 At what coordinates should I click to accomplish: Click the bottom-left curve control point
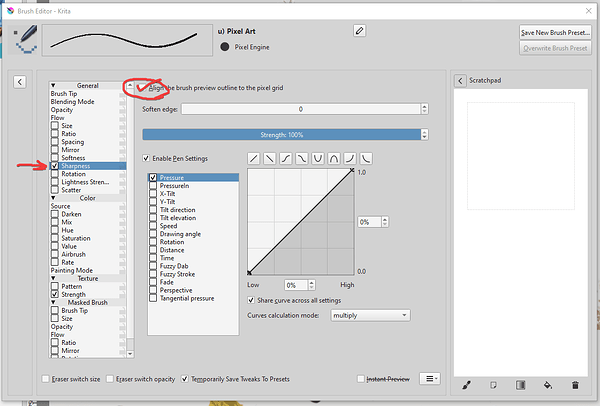[x=249, y=272]
